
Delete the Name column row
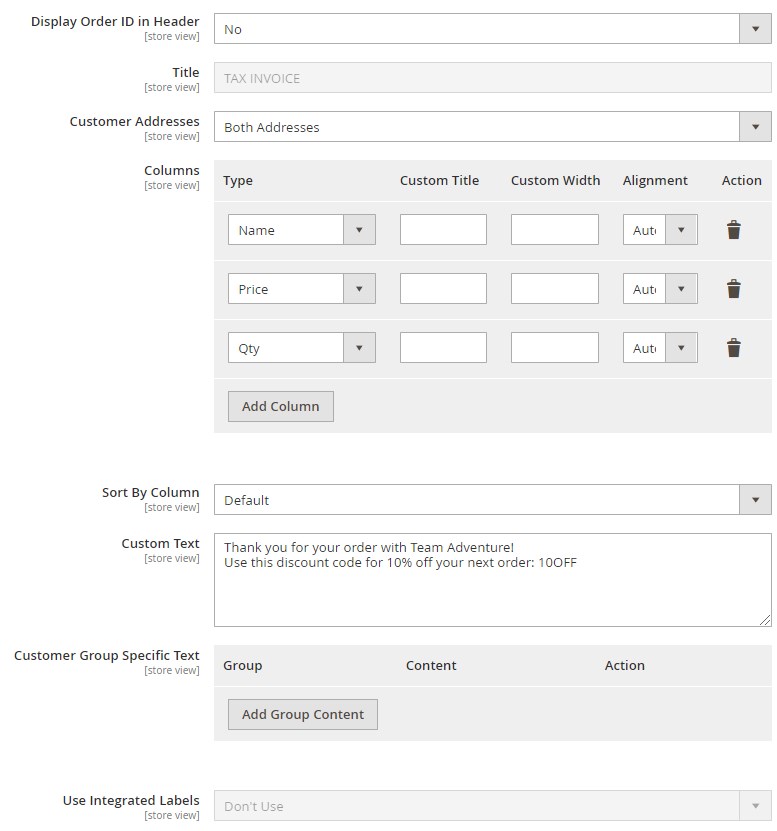pyautogui.click(x=733, y=230)
